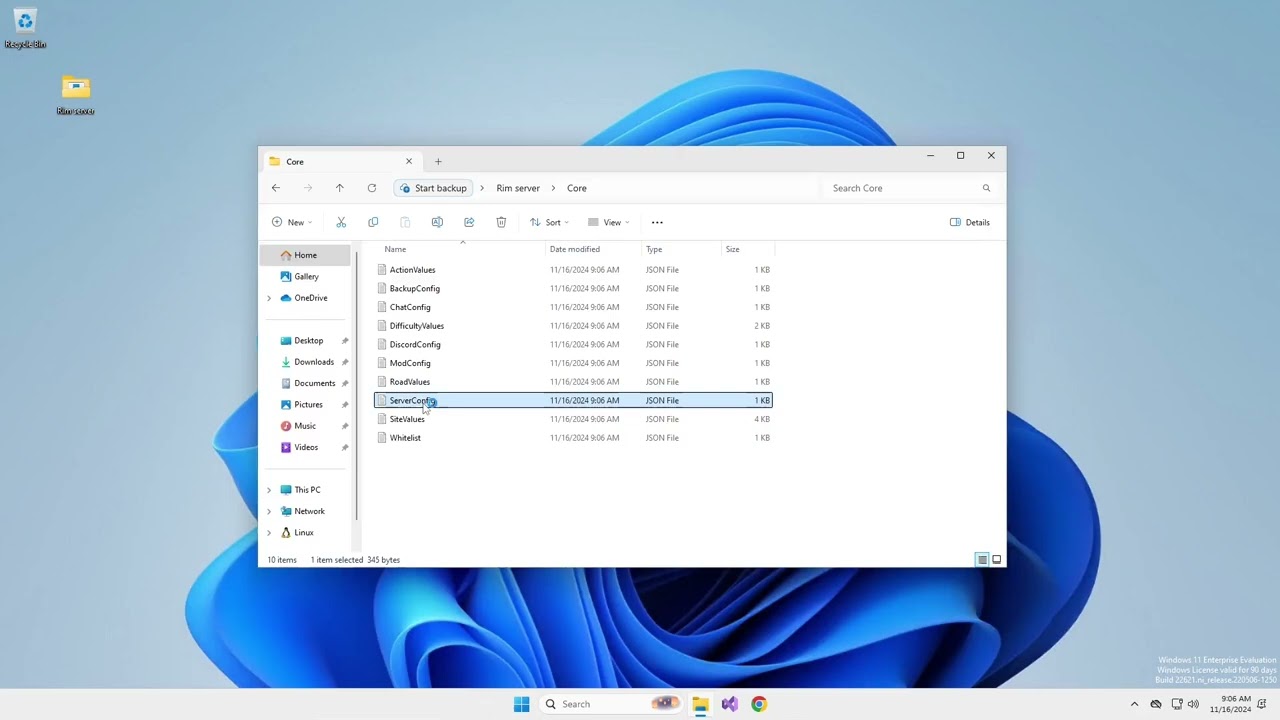Click the taskbar Search box
This screenshot has height=720, width=1280.
(x=611, y=704)
